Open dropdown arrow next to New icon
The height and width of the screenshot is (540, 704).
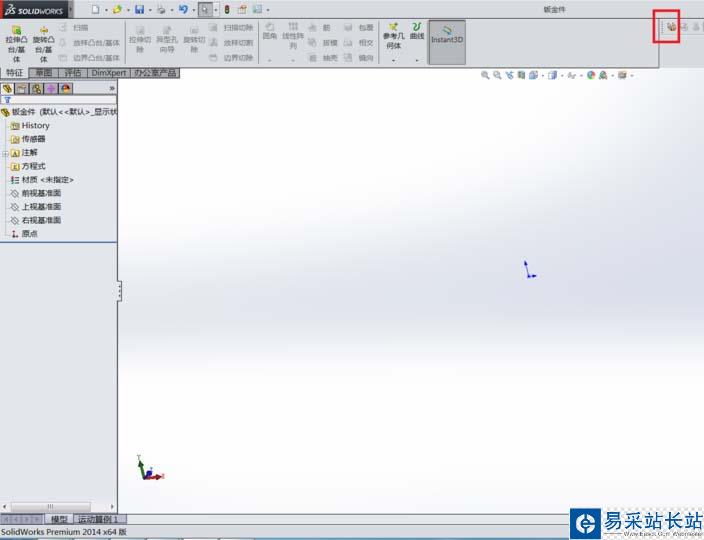click(x=106, y=10)
